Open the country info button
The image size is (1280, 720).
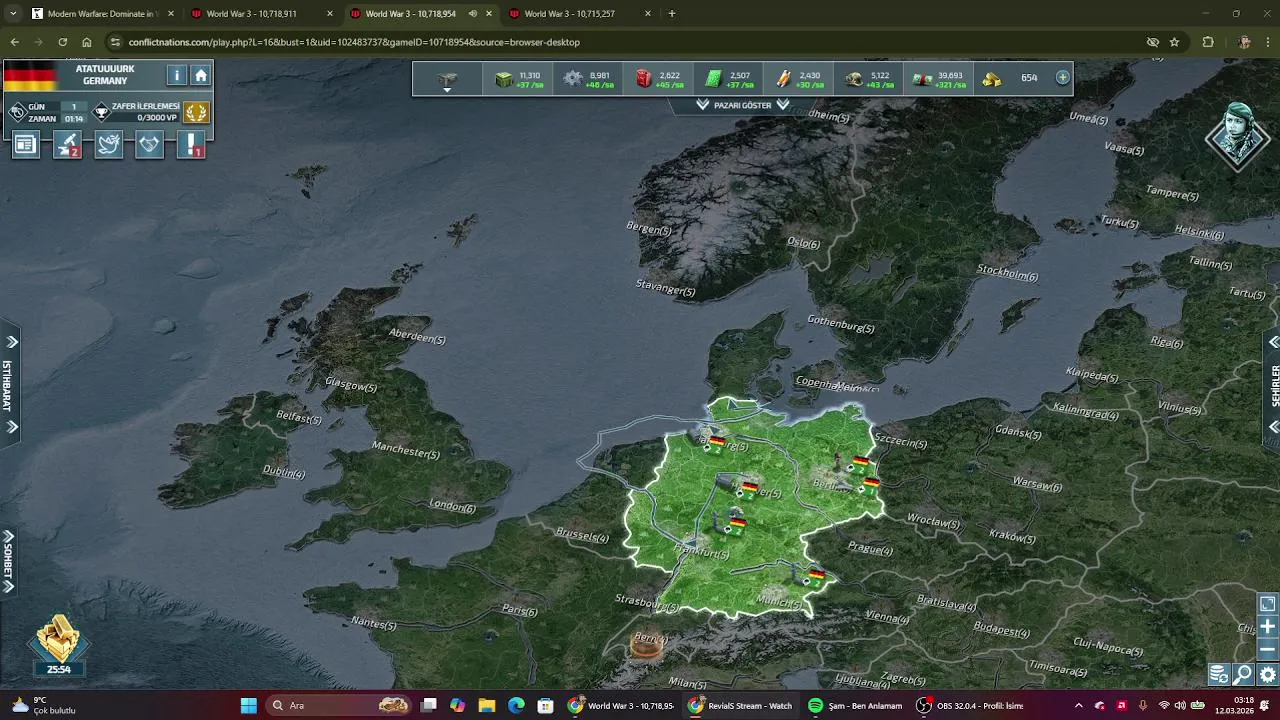(x=177, y=75)
